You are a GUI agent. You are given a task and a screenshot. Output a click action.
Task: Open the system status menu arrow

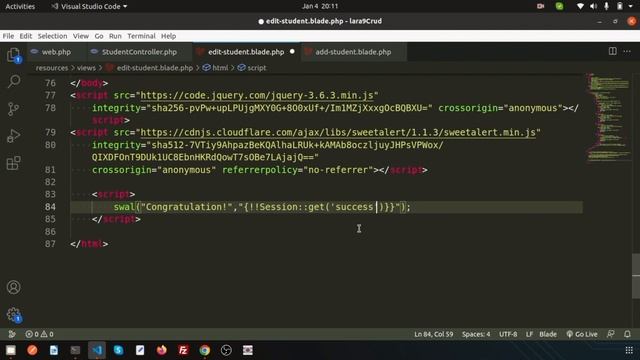click(x=631, y=6)
